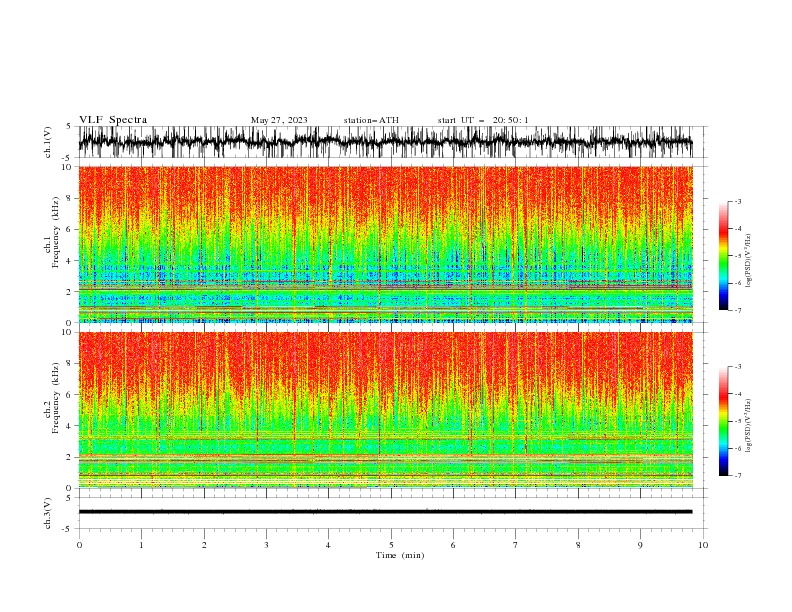This screenshot has height=612, width=792.
Task: Click the "9" tick on the time axis
Action: (640, 545)
